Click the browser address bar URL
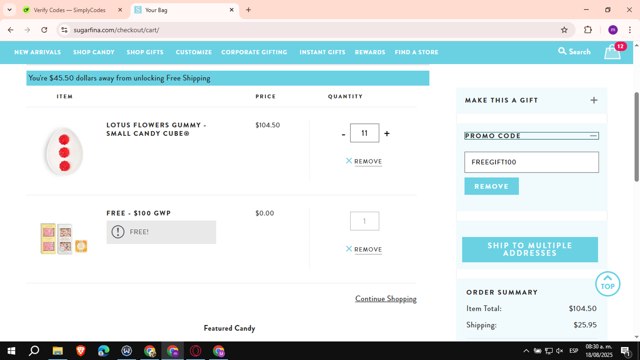Image resolution: width=640 pixels, height=360 pixels. pos(116,30)
